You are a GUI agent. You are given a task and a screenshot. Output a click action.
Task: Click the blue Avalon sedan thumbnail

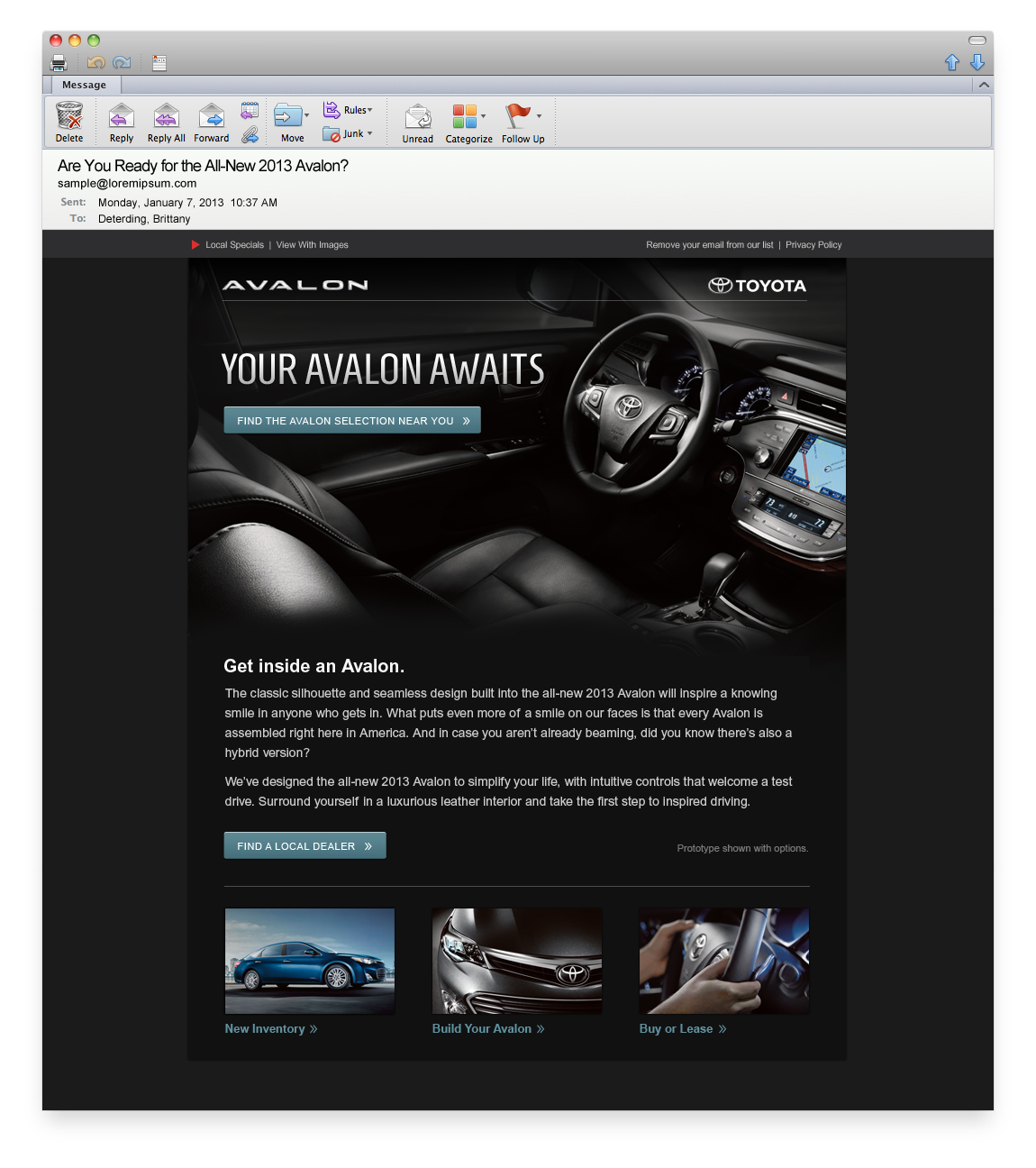309,961
